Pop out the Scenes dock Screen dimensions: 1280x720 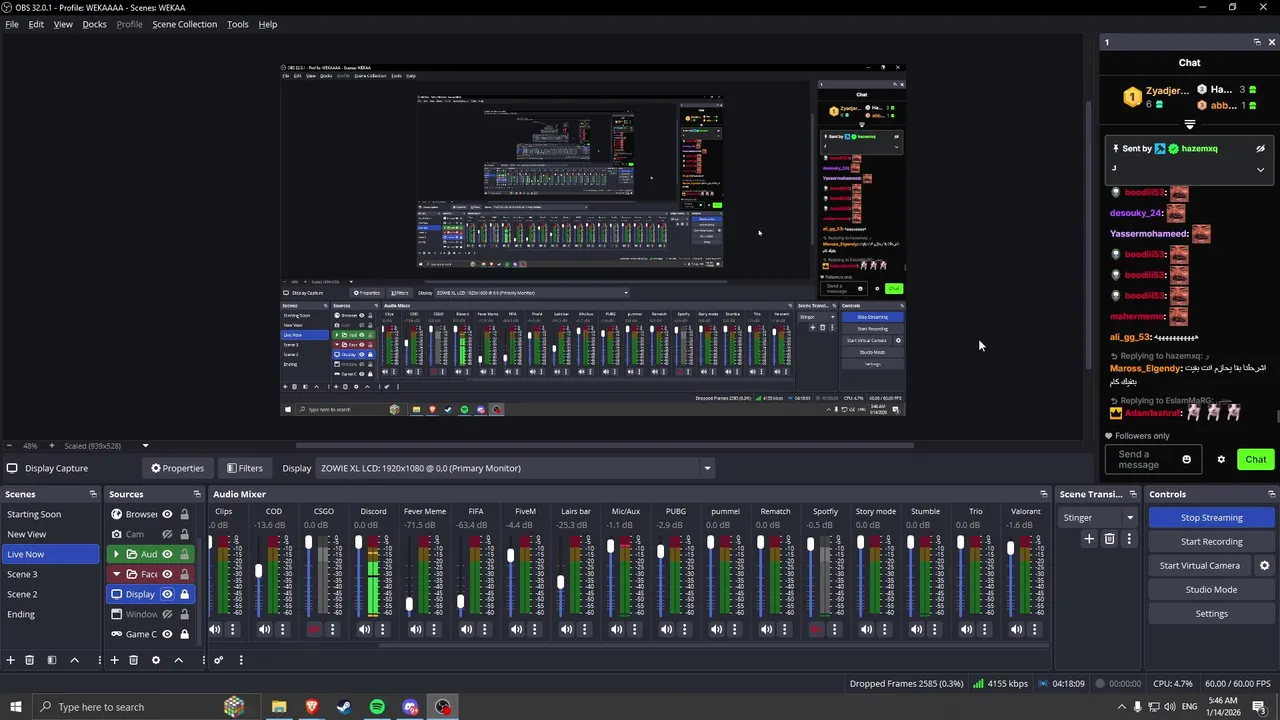pos(93,494)
